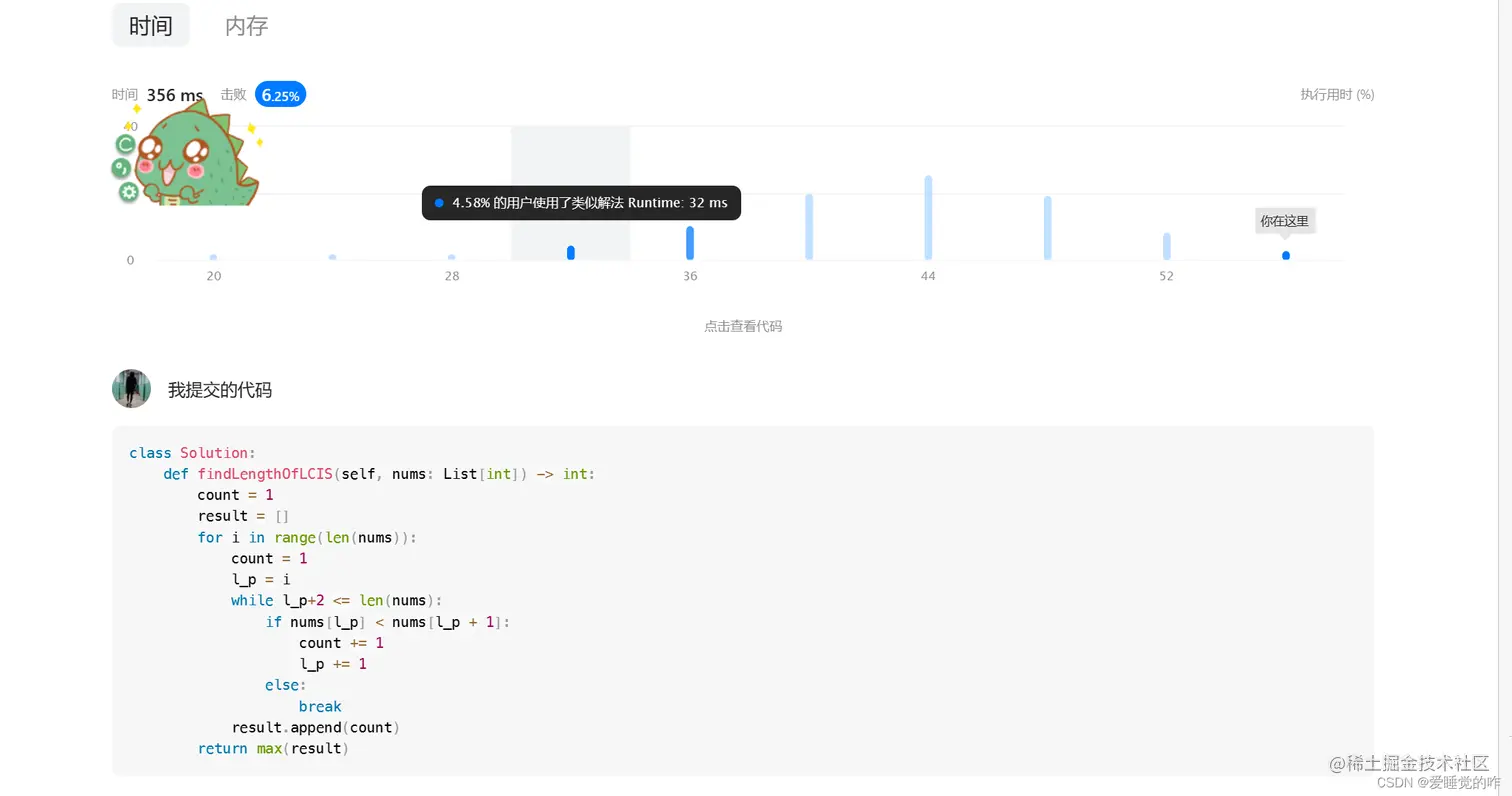This screenshot has height=796, width=1512.
Task: Click the blue 6.25% badge
Action: tap(280, 95)
